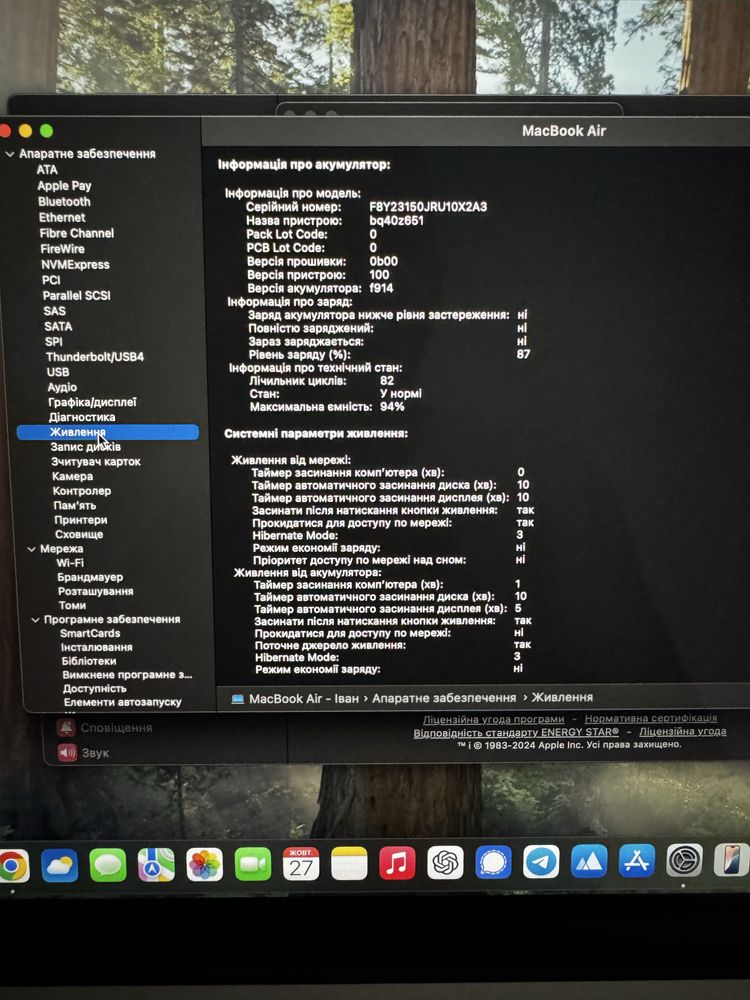Screen dimensions: 750x1000
Task: Select Елементи автозапуску in the sidebar
Action: click(x=122, y=702)
